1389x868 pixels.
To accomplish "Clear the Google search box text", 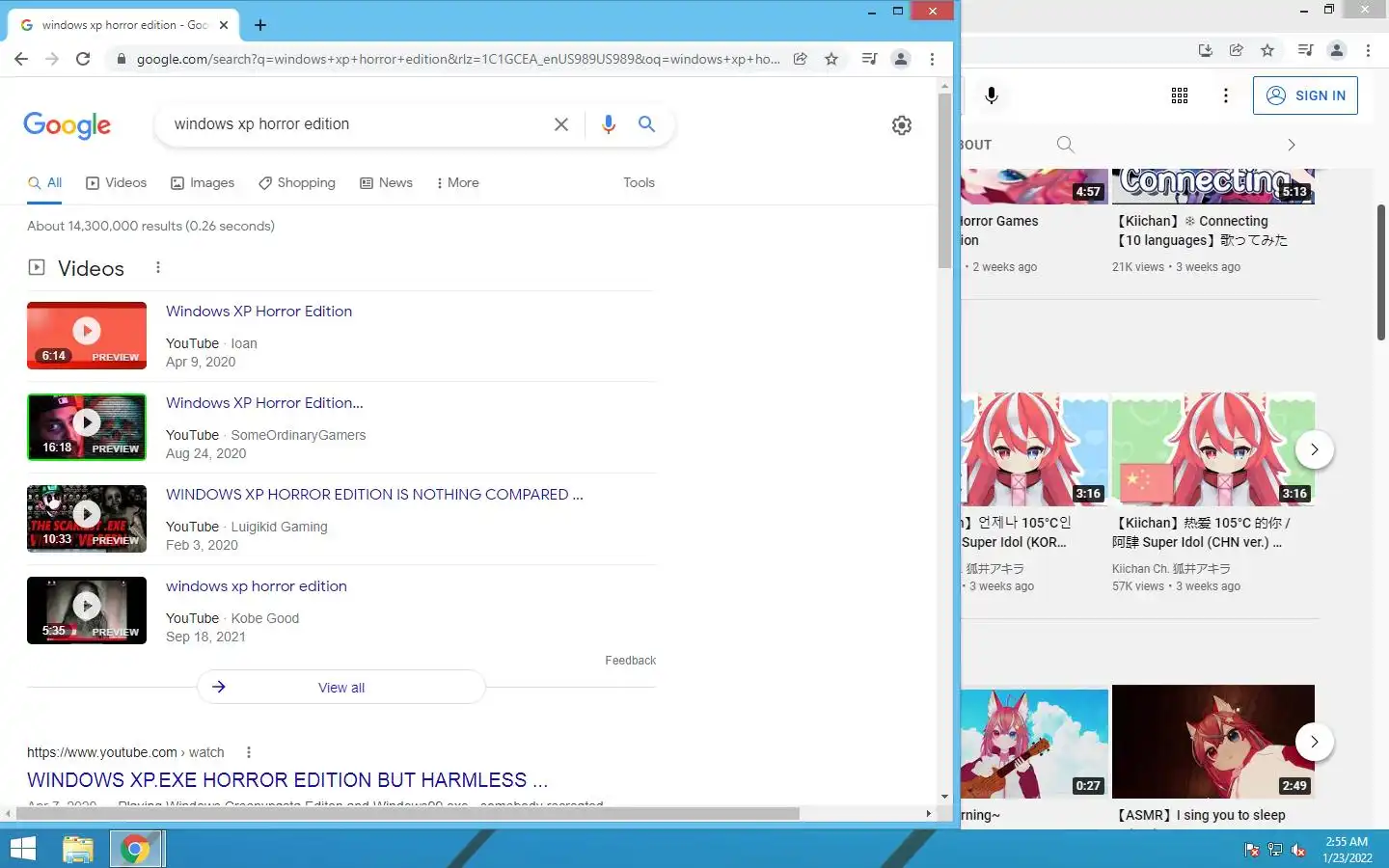I will tap(561, 124).
